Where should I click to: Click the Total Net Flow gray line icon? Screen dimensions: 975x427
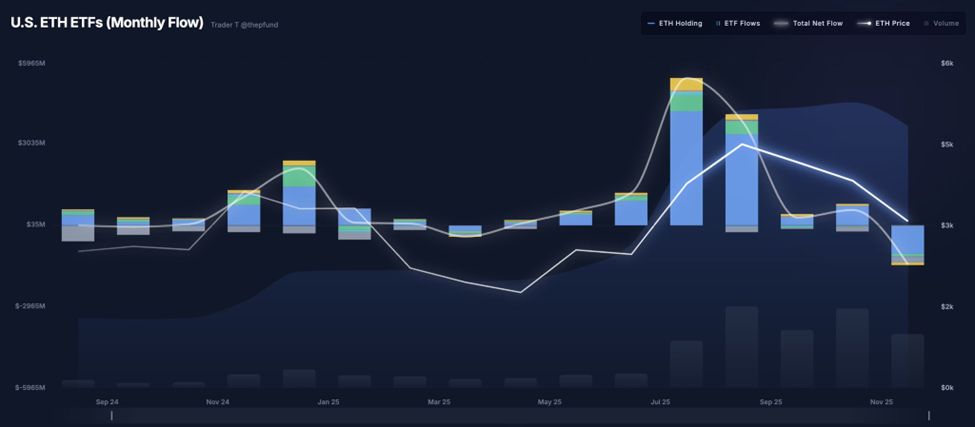[x=781, y=24]
